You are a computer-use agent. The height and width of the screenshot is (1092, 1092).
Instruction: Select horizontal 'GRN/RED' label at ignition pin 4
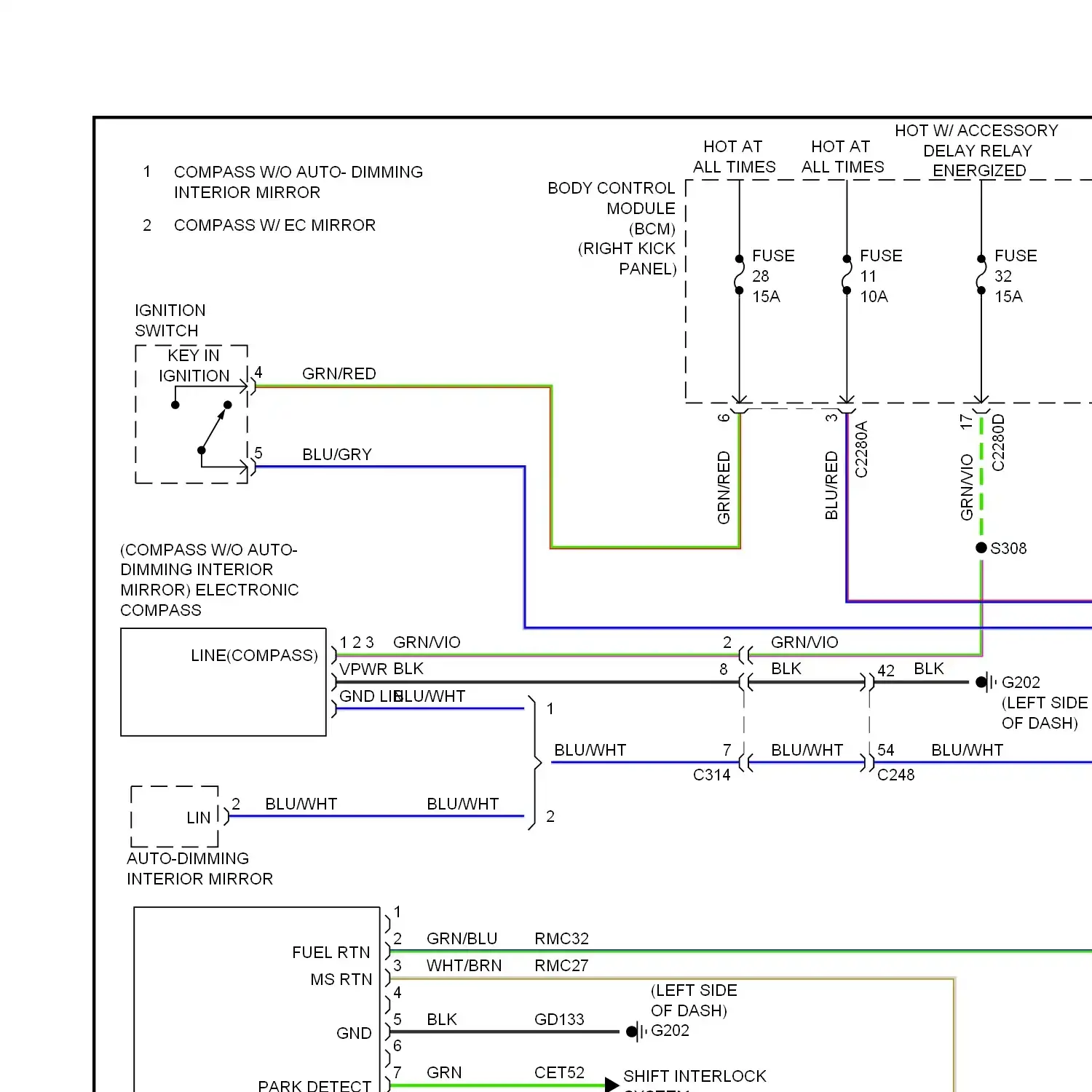pyautogui.click(x=339, y=373)
